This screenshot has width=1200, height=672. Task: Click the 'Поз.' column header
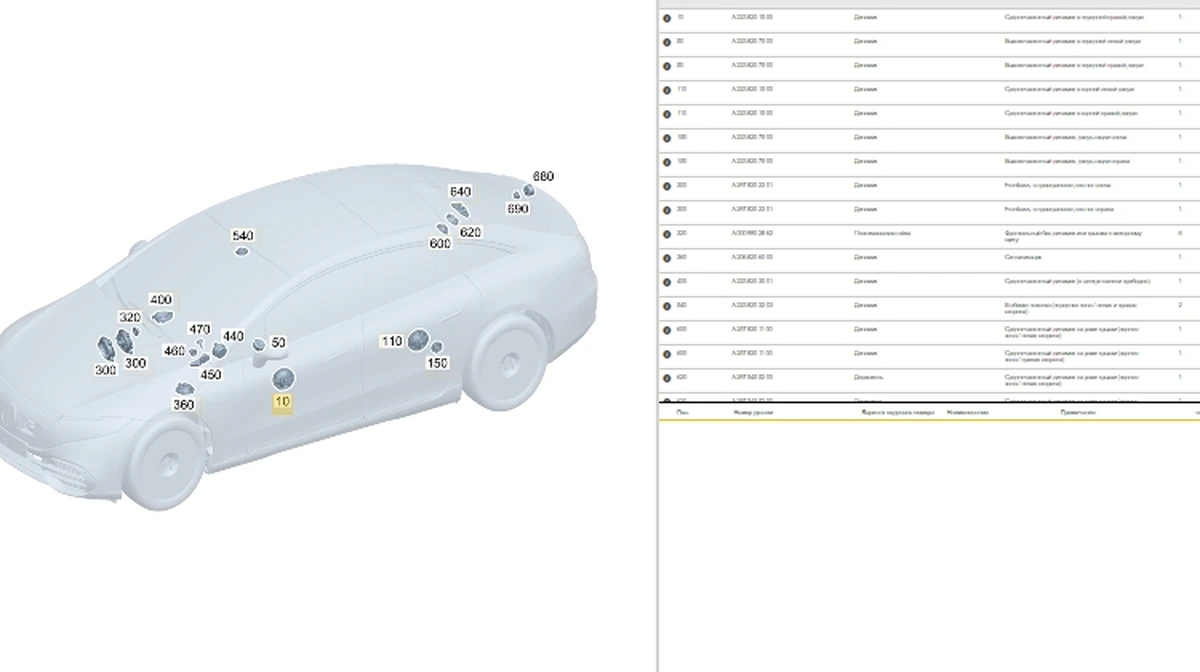(682, 412)
